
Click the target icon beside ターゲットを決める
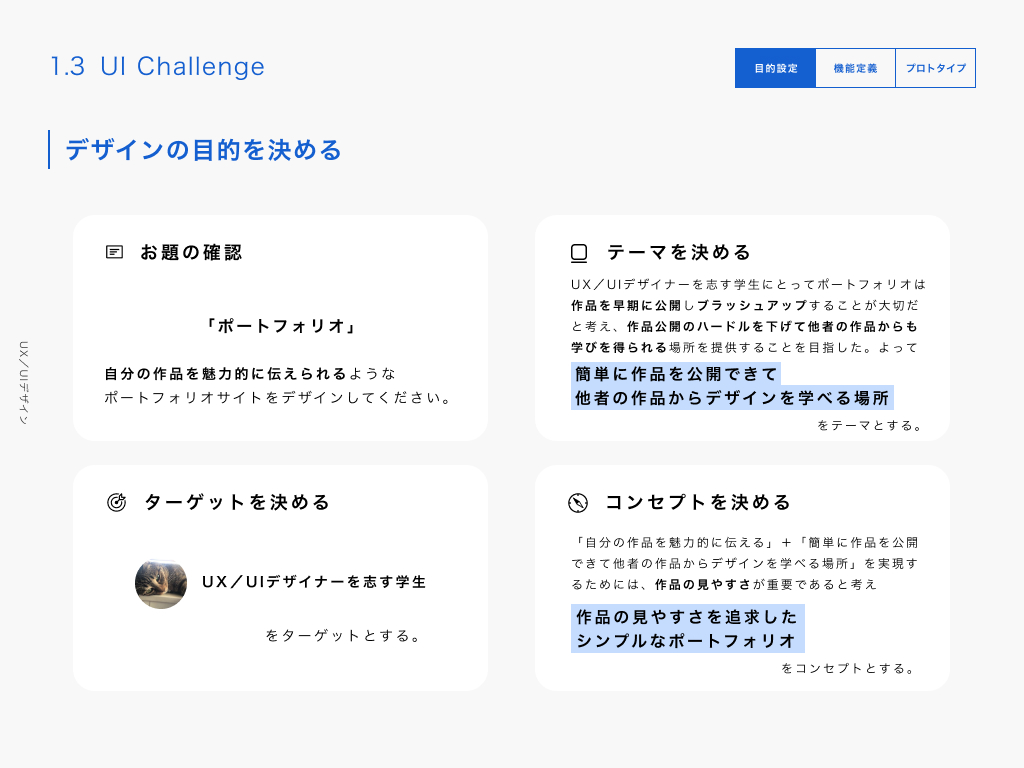(x=116, y=502)
